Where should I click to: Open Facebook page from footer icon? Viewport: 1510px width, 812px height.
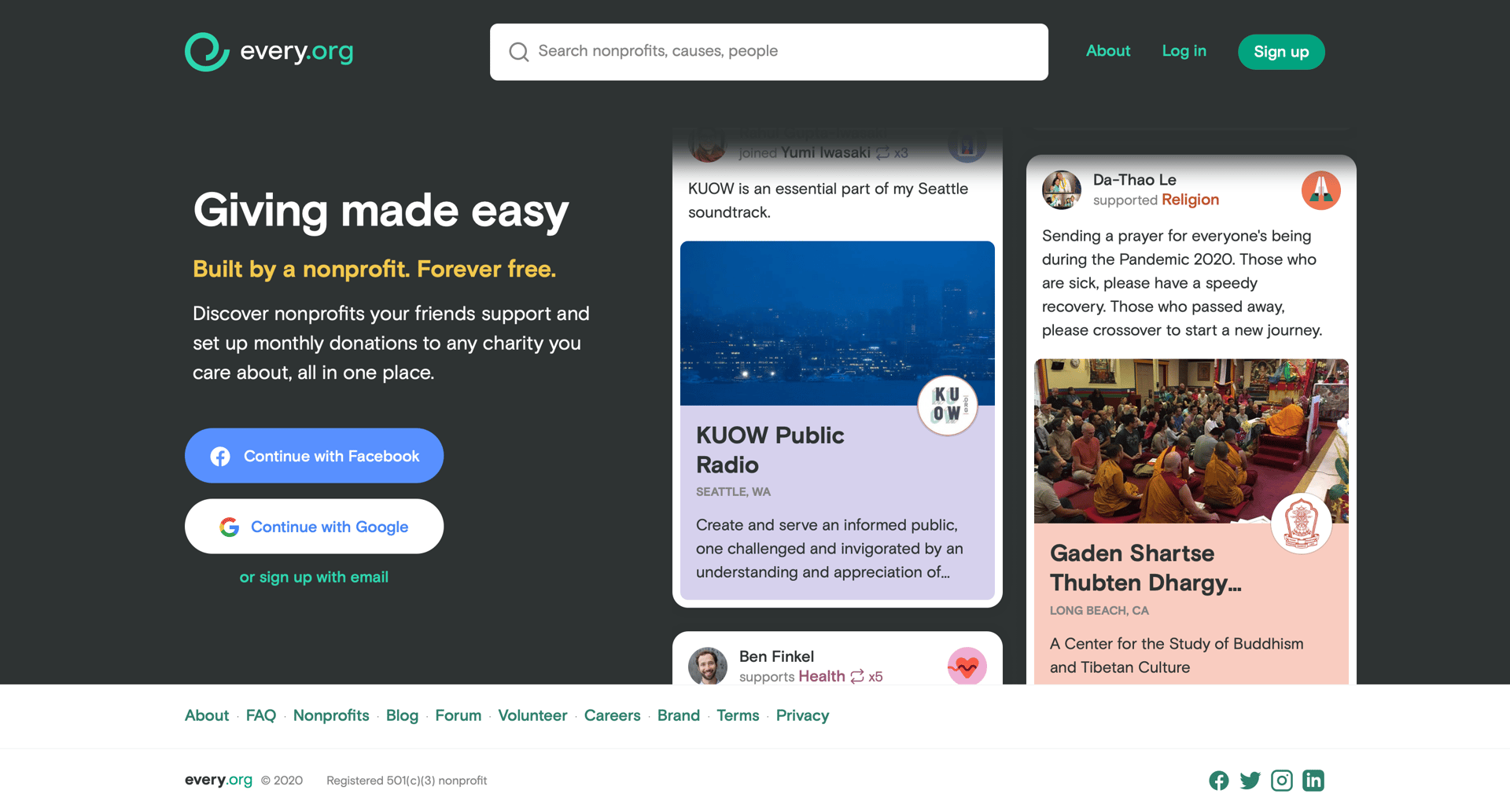click(1218, 781)
